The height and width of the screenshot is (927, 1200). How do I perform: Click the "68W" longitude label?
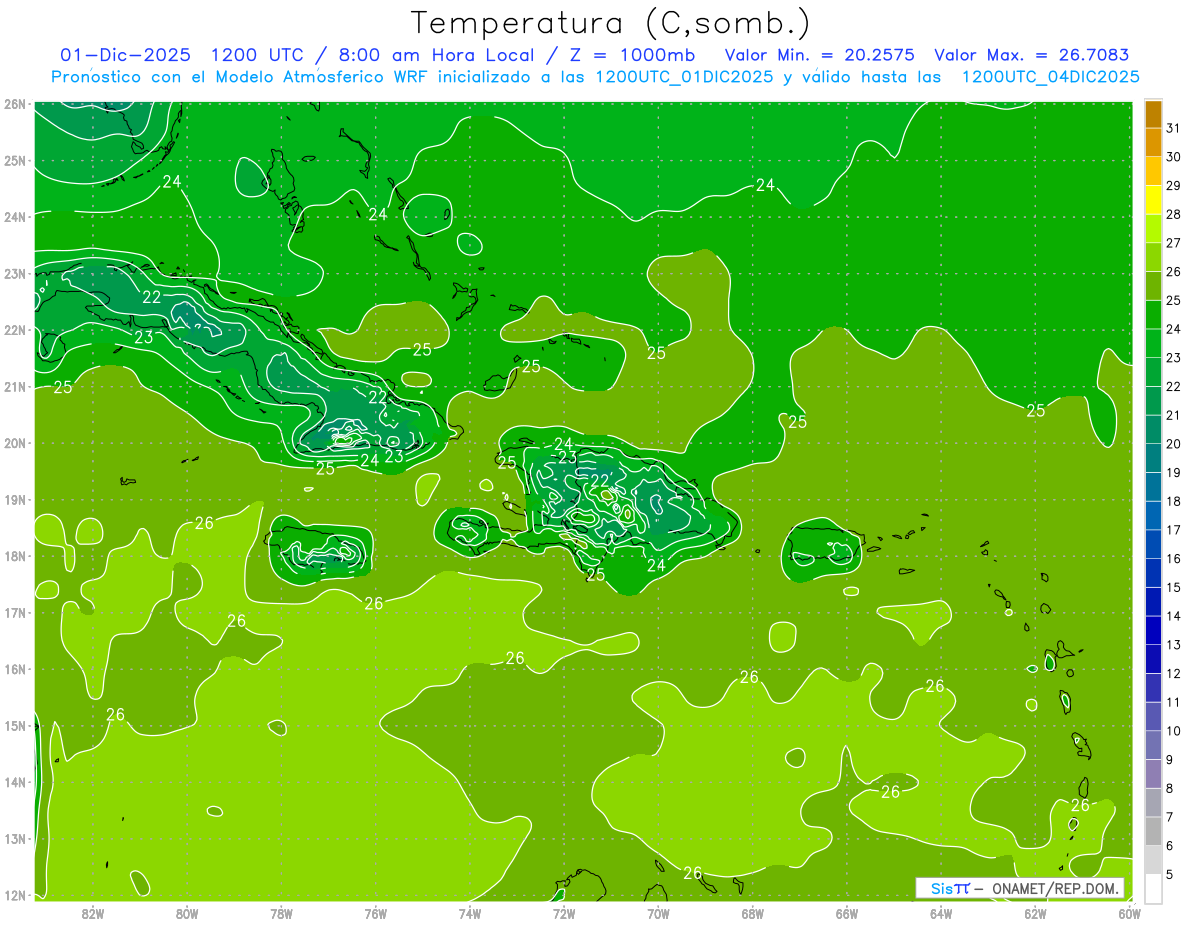pyautogui.click(x=753, y=912)
